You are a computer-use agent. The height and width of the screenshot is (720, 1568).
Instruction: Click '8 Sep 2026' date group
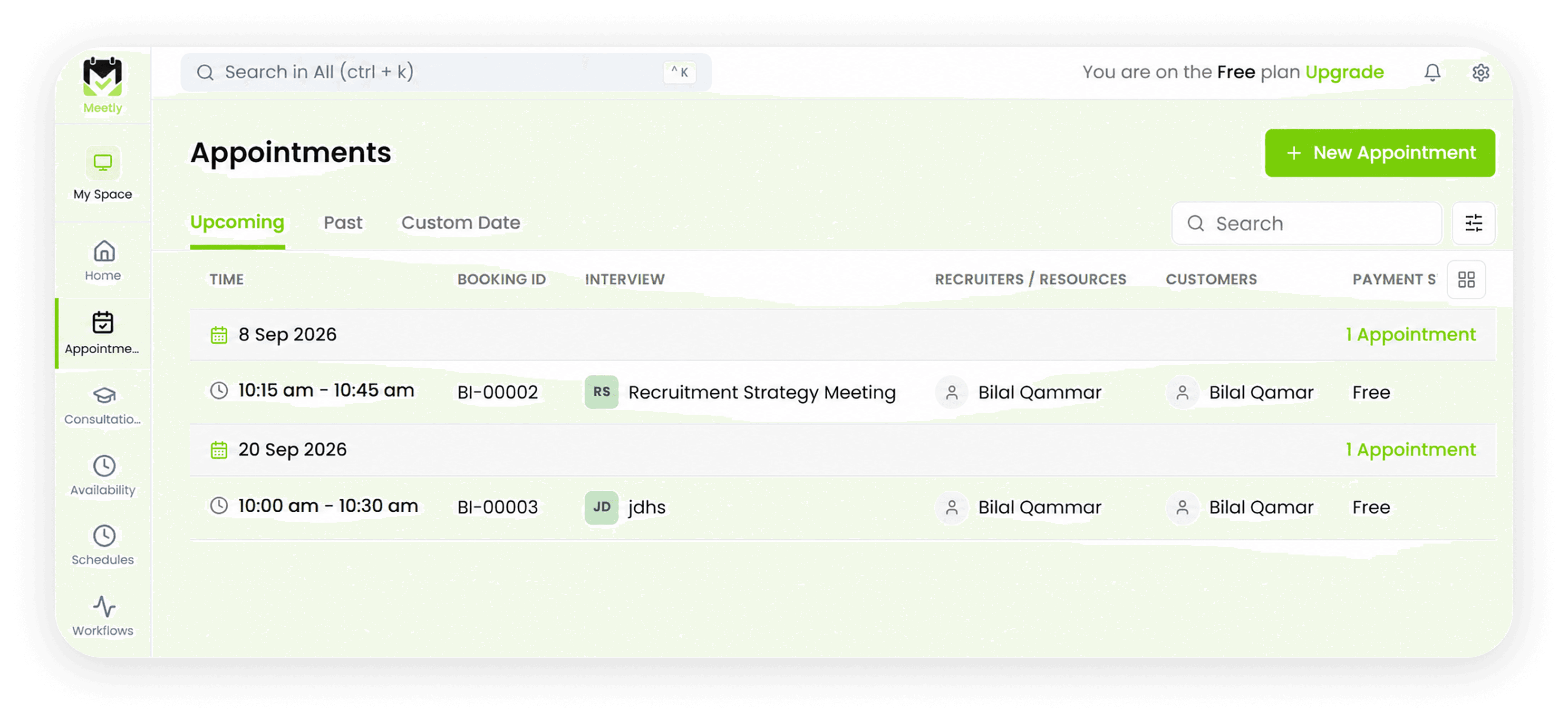pyautogui.click(x=287, y=335)
